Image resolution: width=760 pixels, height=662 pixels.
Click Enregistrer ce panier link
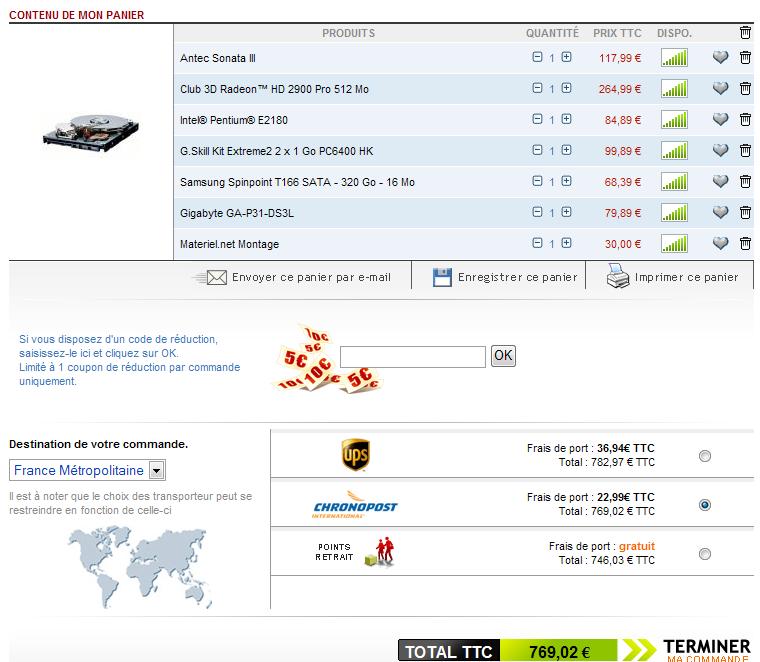click(517, 278)
